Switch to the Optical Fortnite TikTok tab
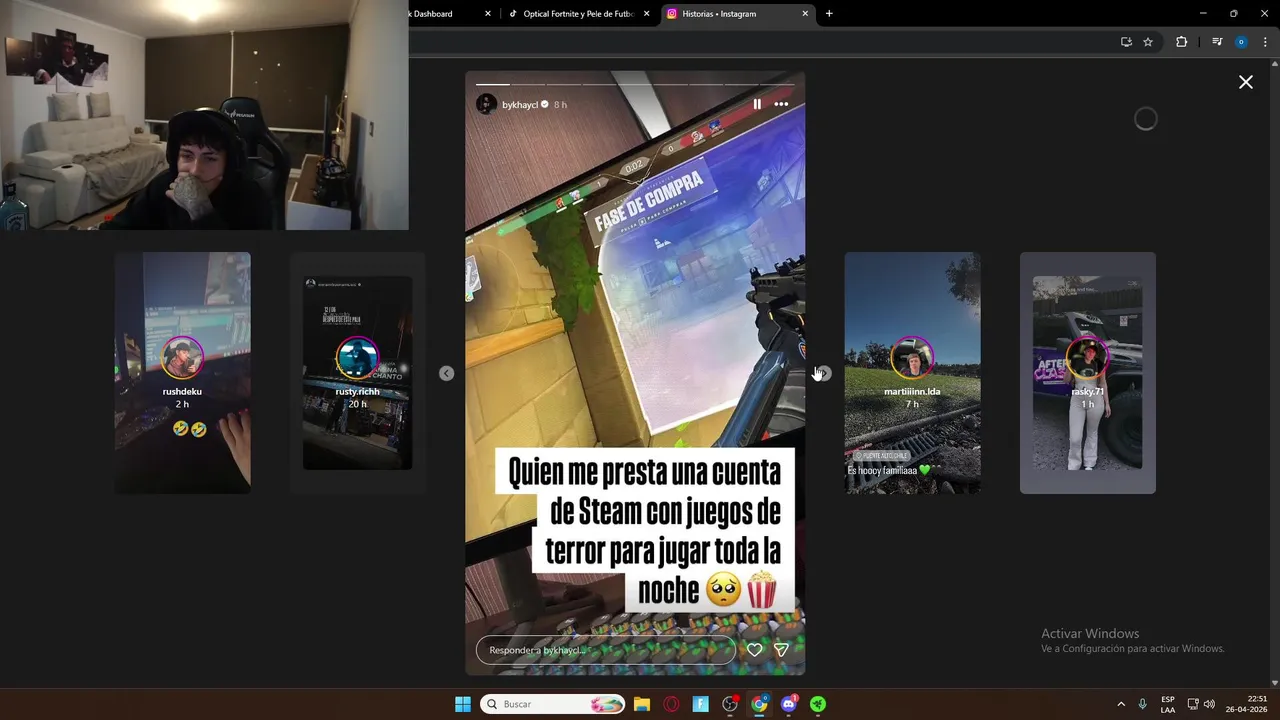Image resolution: width=1280 pixels, height=720 pixels. (x=578, y=14)
